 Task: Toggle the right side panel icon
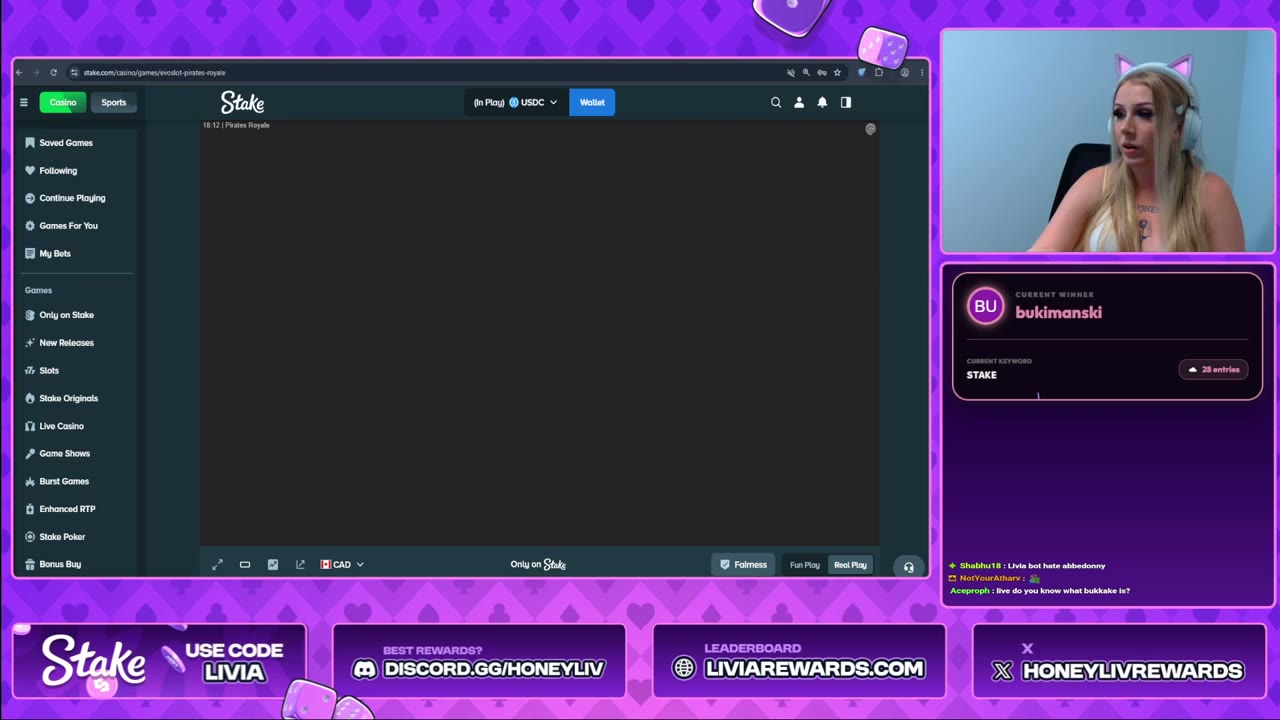click(846, 102)
